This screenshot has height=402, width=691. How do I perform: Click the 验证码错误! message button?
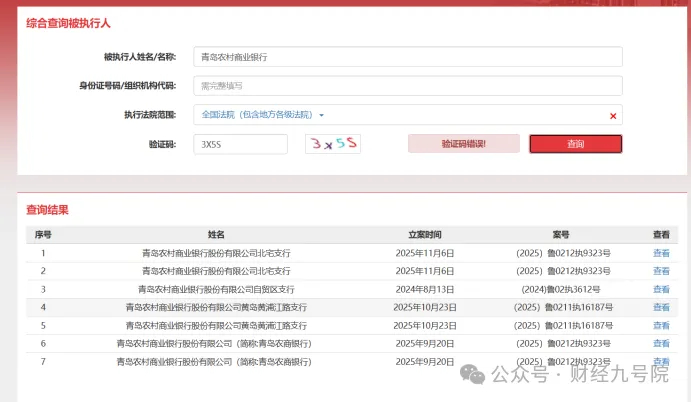coord(464,144)
